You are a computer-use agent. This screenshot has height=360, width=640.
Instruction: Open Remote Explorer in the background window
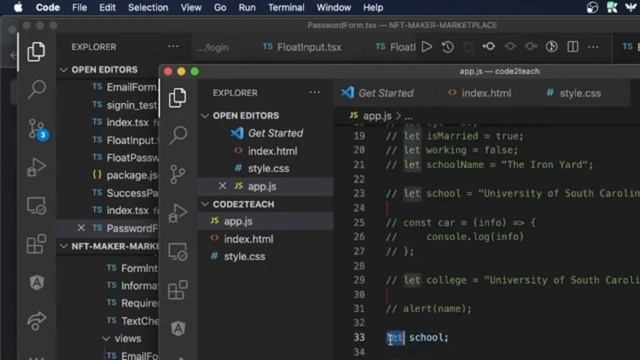click(36, 206)
